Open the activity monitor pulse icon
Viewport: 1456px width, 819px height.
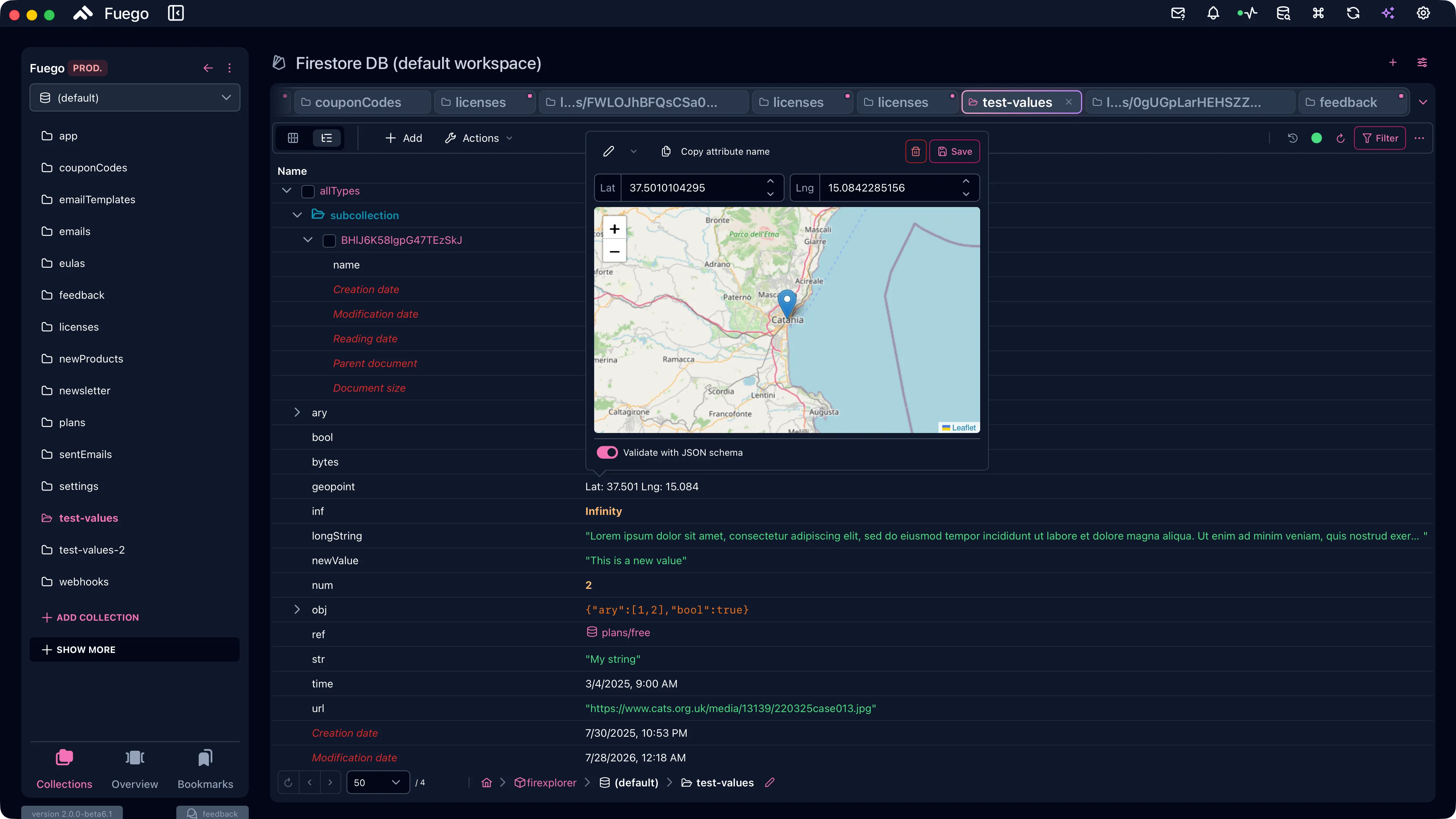point(1247,13)
